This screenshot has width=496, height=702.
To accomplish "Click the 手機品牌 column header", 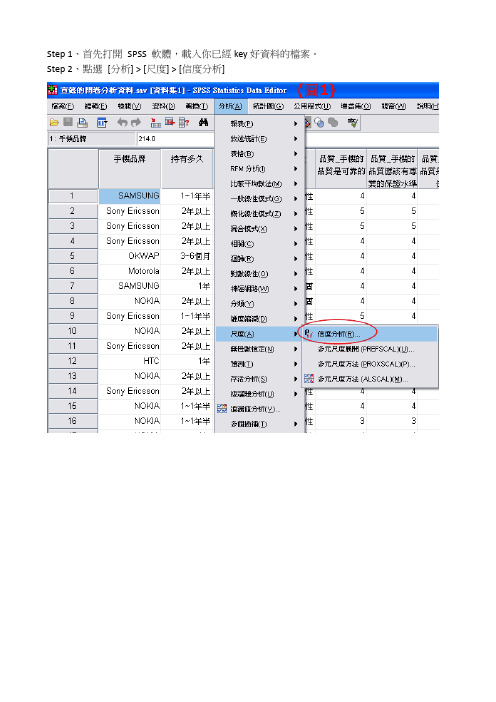I will coord(129,169).
